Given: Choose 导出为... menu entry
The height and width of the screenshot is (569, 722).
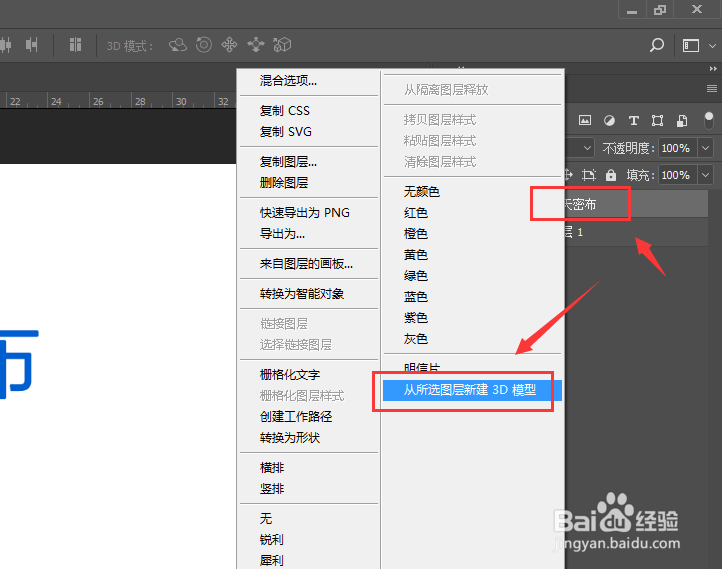Looking at the screenshot, I should coord(282,234).
